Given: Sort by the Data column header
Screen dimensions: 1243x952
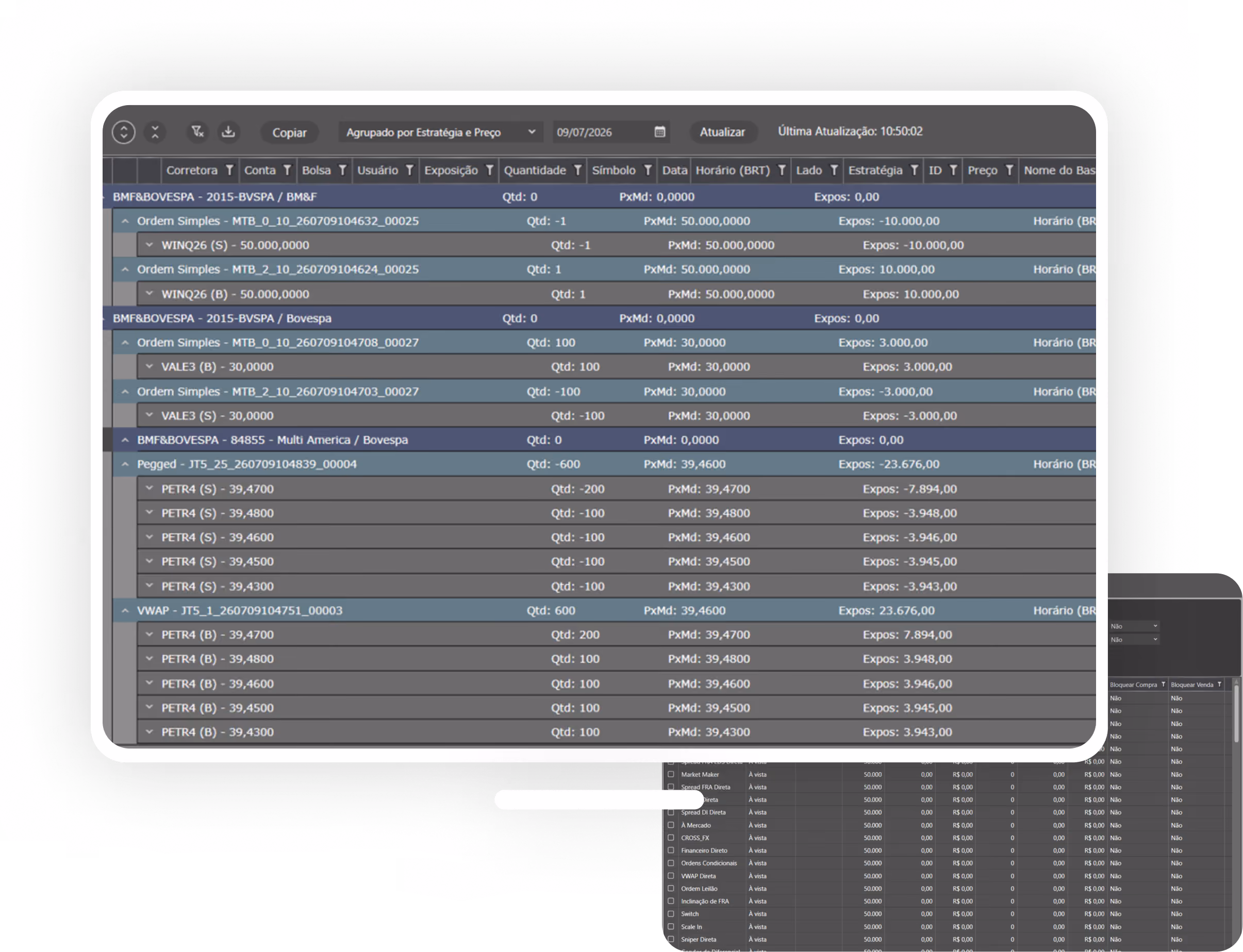Looking at the screenshot, I should pyautogui.click(x=674, y=170).
